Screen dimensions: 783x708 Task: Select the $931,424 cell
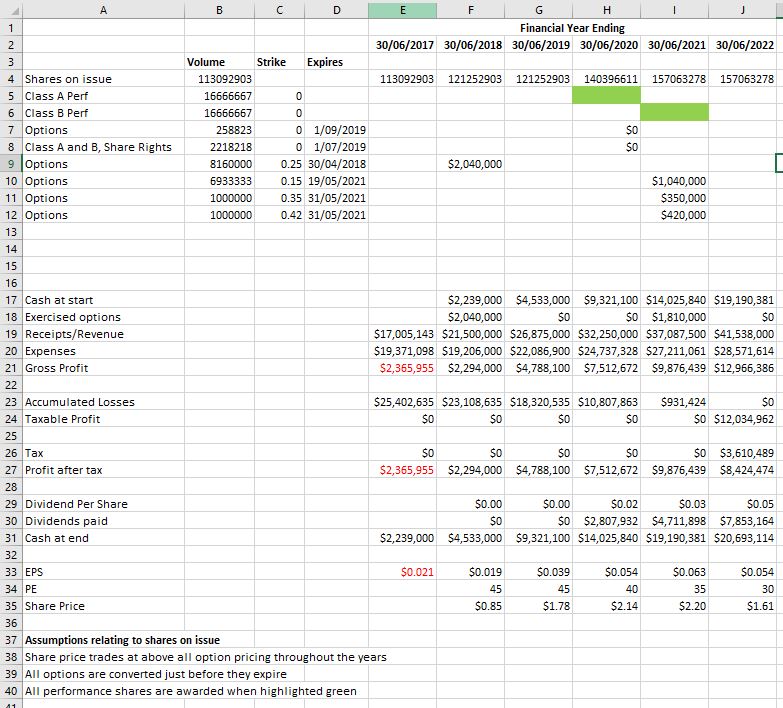tap(674, 402)
